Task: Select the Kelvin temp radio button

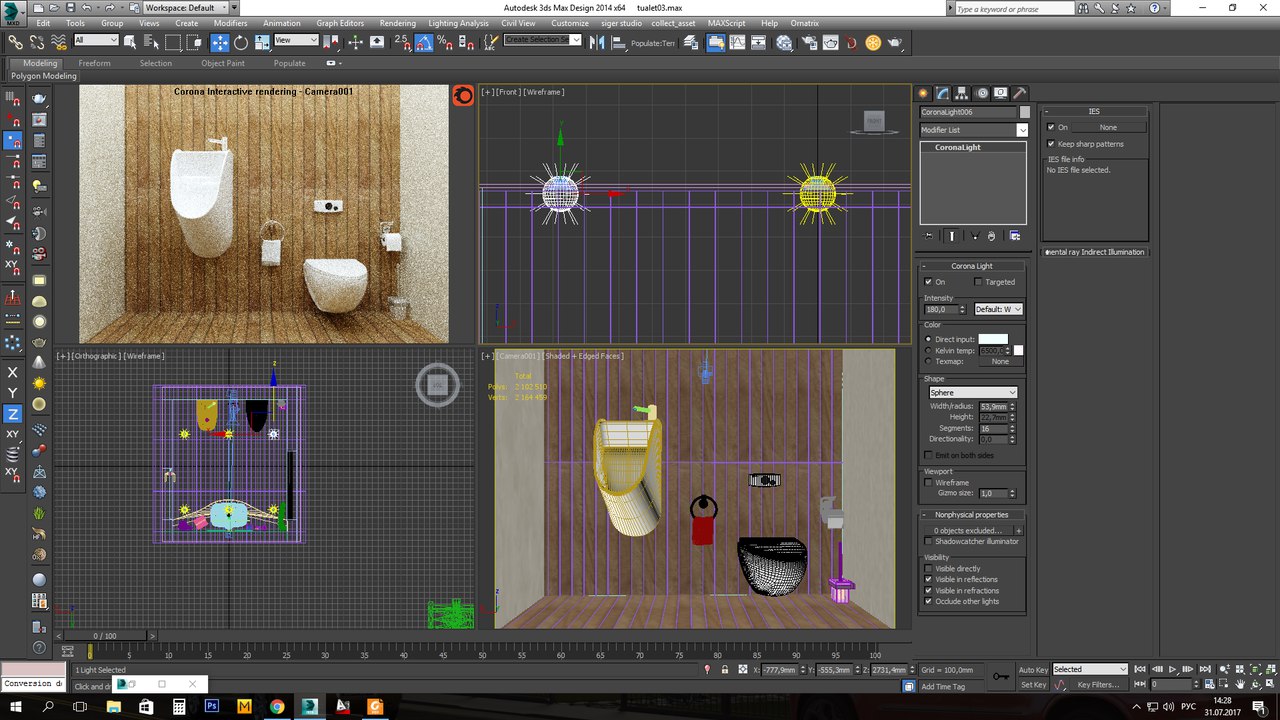Action: [929, 350]
